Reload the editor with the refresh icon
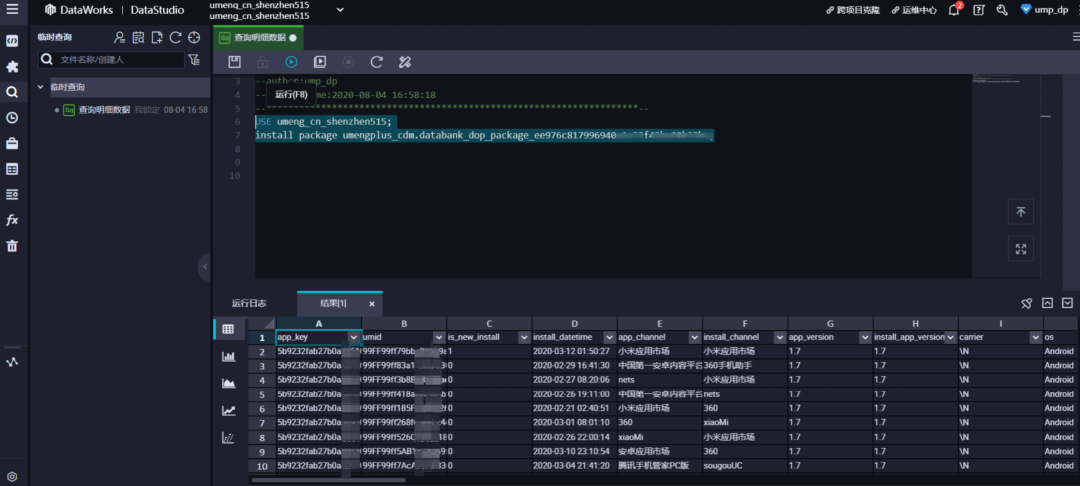The width and height of the screenshot is (1080, 486). 377,62
